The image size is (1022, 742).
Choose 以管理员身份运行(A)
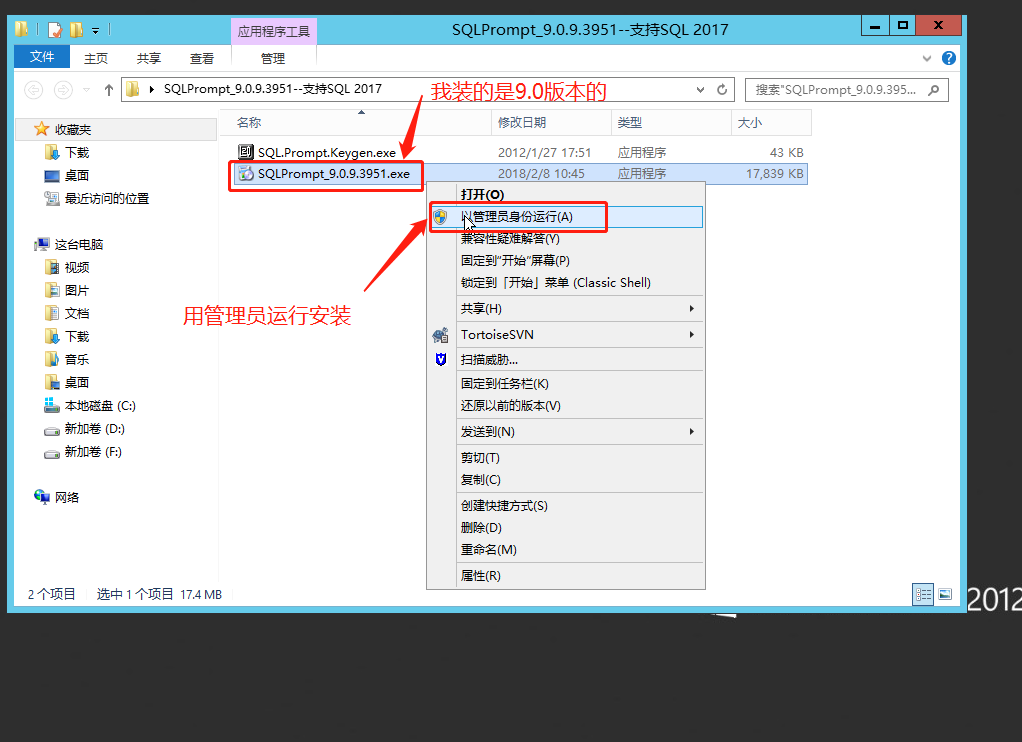(x=566, y=216)
